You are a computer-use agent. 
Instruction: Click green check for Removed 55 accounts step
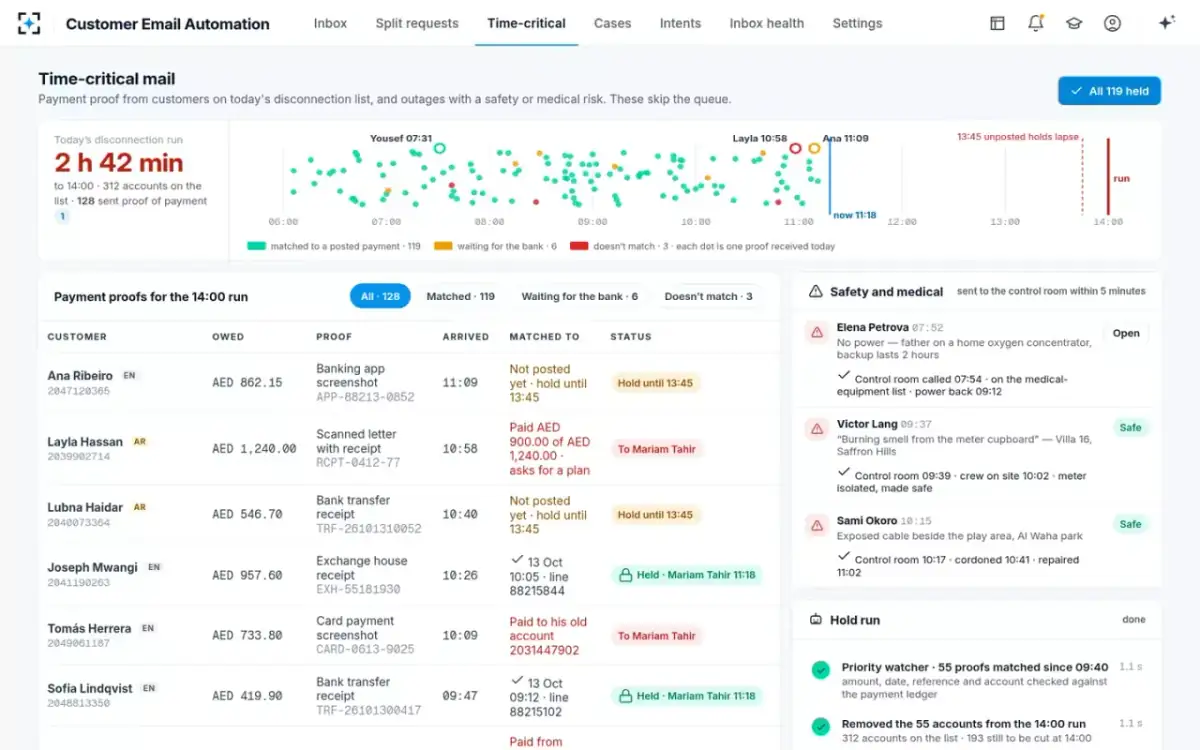[821, 727]
